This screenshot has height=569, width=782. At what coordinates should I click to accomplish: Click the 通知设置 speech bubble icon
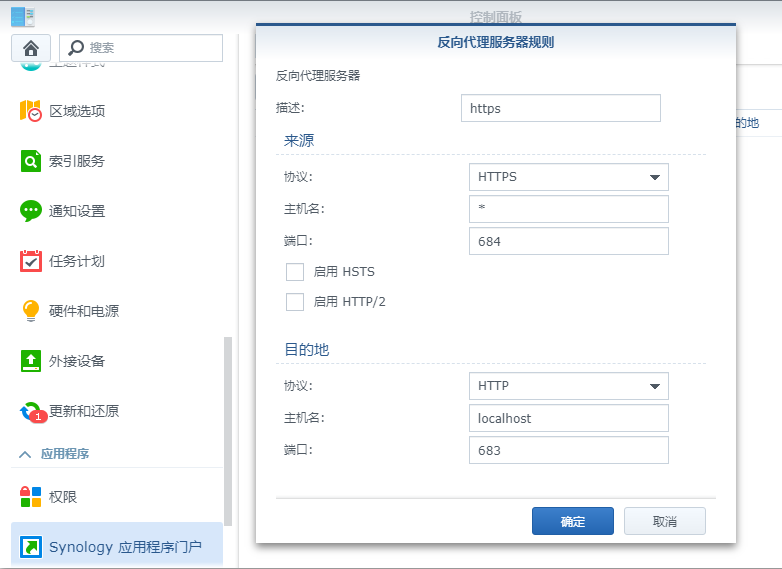point(30,211)
